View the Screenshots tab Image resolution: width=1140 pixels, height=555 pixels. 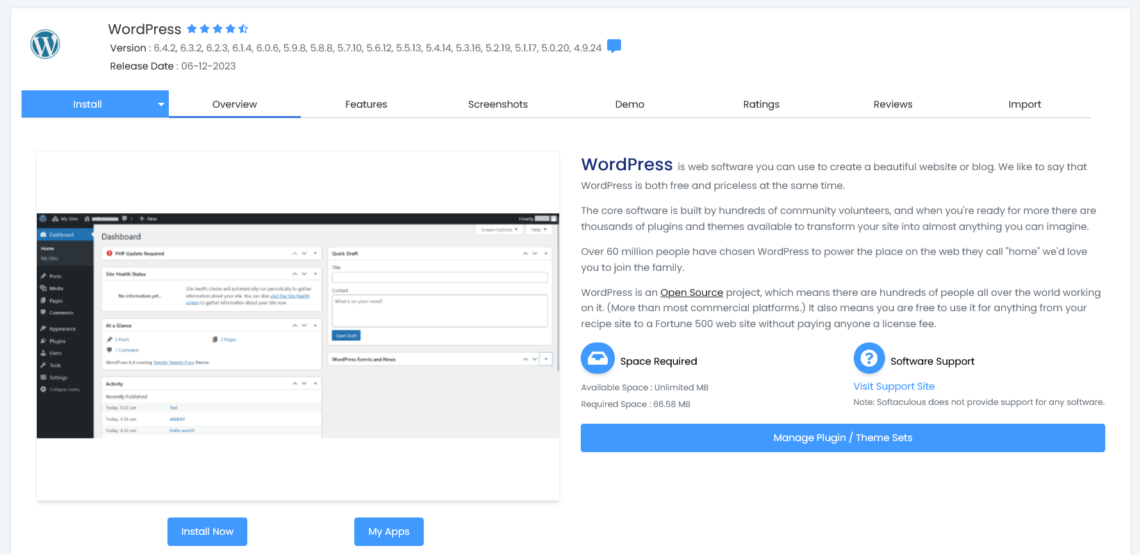(x=497, y=104)
